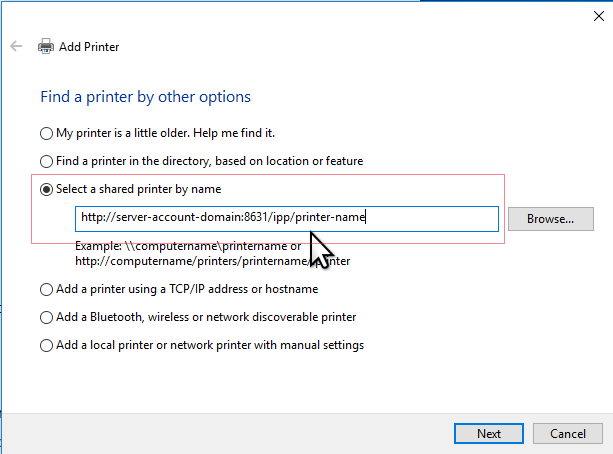Select the 'Select a shared printer by name' radio button
The height and width of the screenshot is (454, 613).
46,189
